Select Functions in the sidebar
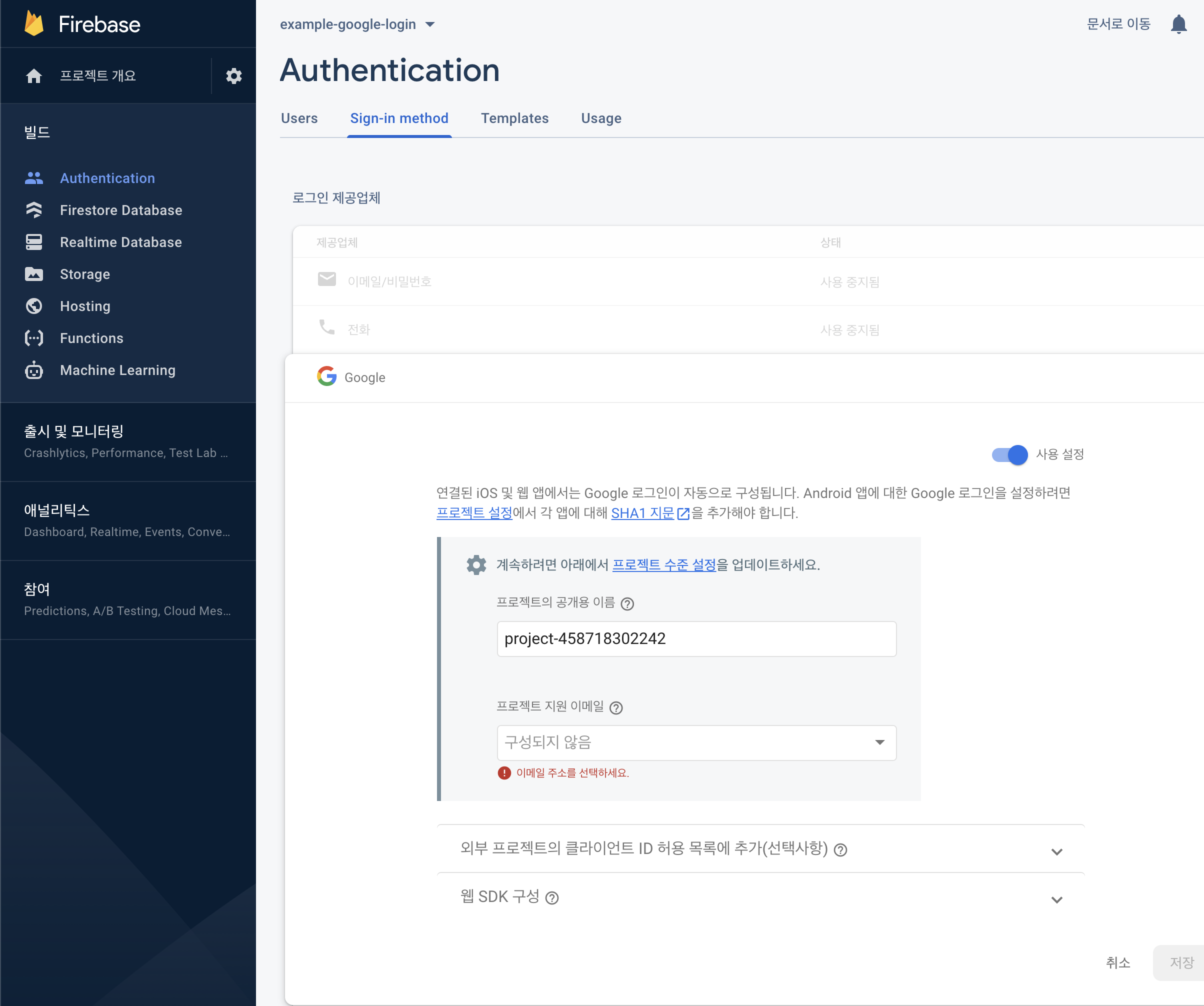1204x1006 pixels. [91, 338]
